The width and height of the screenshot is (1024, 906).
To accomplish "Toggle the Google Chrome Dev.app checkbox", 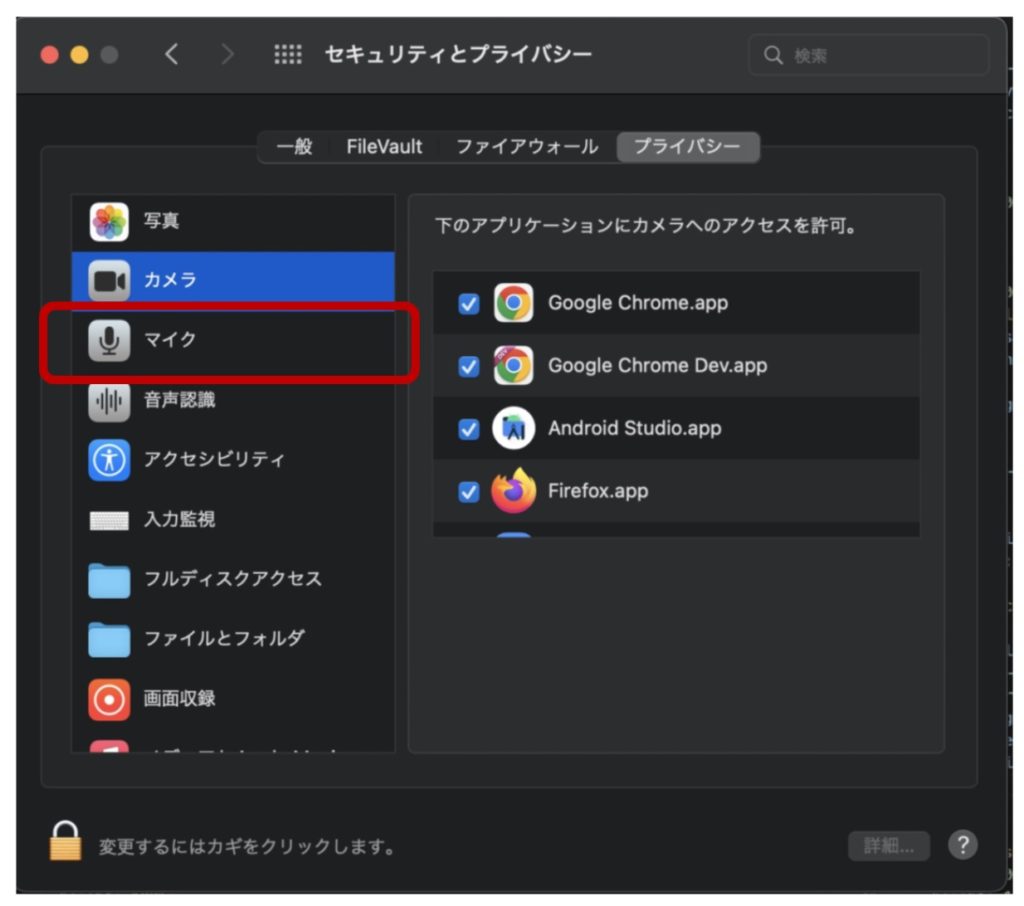I will (x=468, y=367).
